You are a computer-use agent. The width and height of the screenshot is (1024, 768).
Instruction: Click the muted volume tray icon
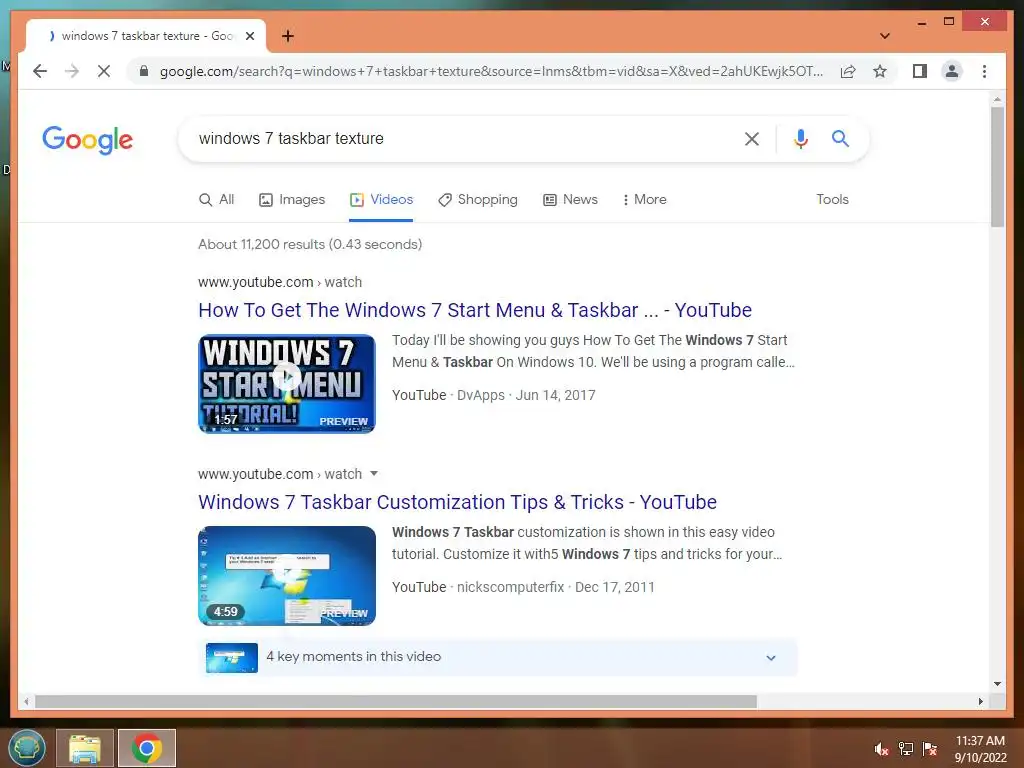[x=882, y=749]
